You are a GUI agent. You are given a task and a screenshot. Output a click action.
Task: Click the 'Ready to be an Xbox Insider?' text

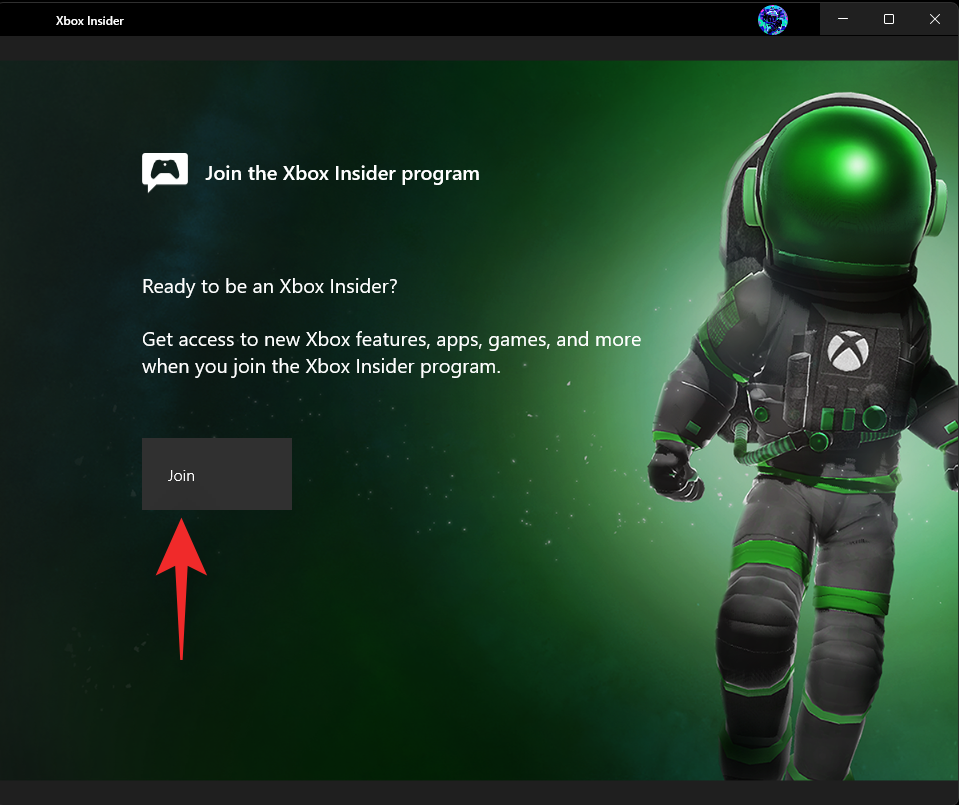pos(269,286)
